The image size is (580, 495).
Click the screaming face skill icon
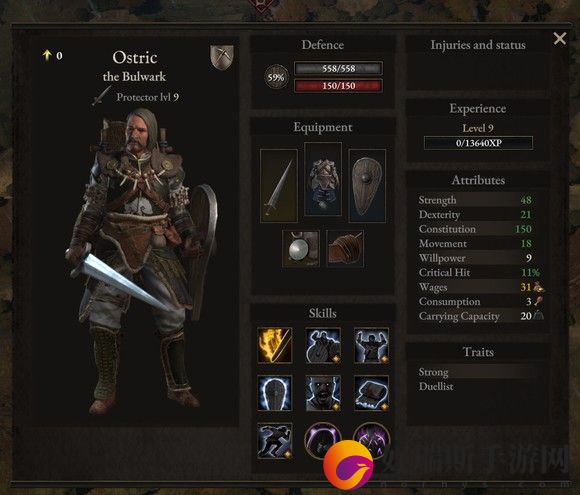pos(323,393)
